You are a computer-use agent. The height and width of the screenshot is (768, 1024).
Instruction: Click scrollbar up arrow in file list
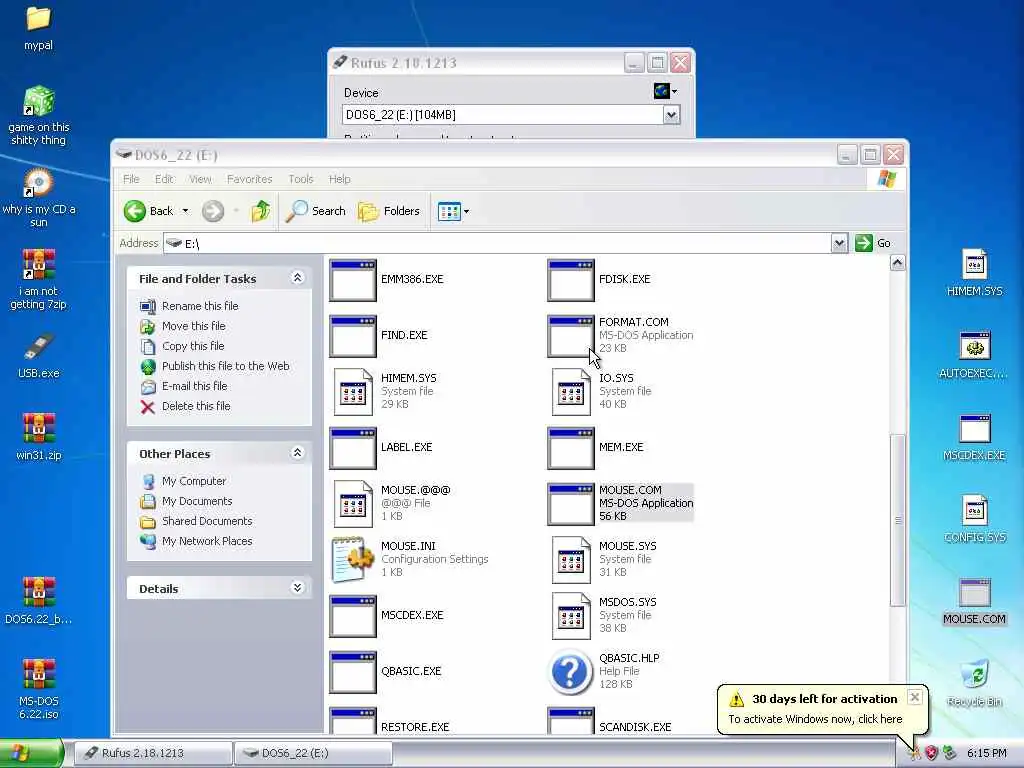898,263
